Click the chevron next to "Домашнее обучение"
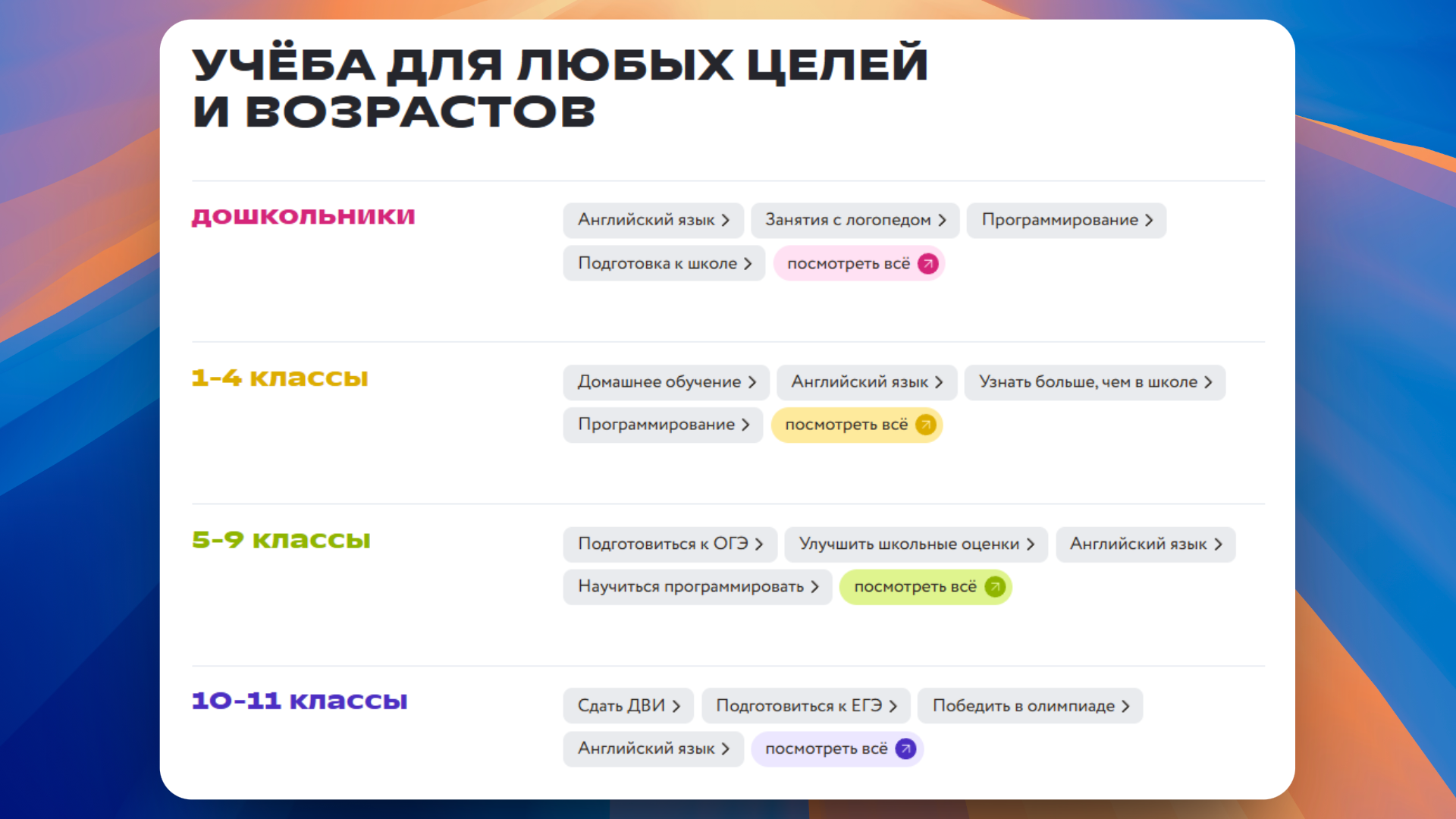 tap(752, 382)
